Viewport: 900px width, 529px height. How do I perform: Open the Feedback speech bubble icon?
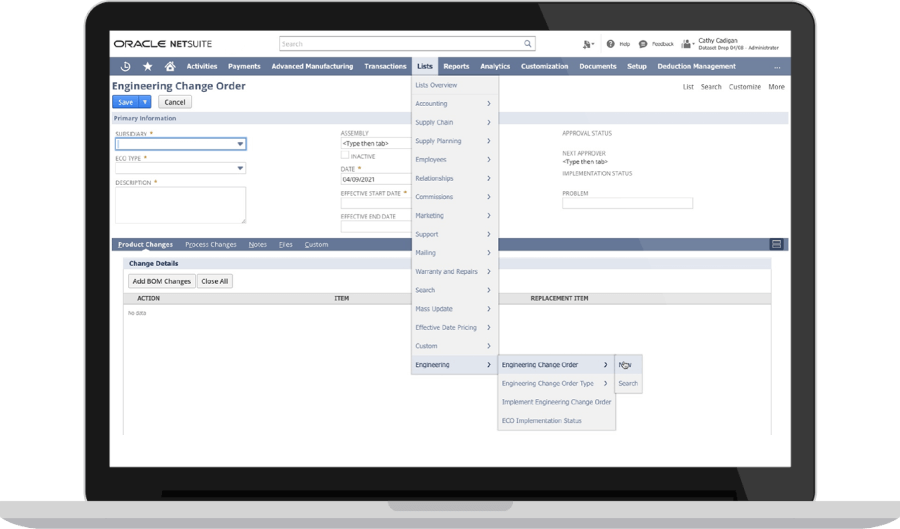(x=643, y=44)
